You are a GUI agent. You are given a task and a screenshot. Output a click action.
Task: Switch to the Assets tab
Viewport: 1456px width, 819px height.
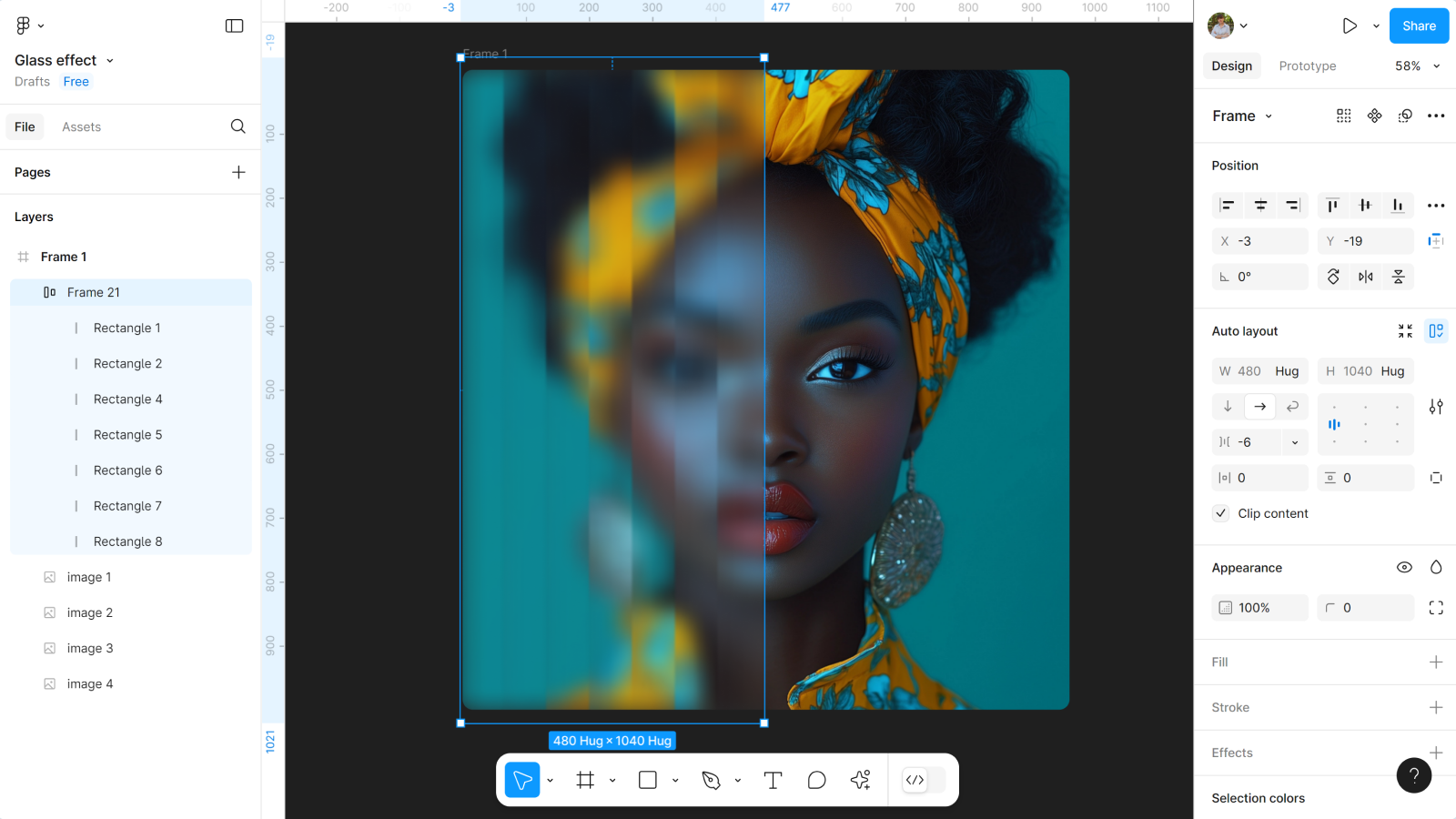tap(81, 126)
